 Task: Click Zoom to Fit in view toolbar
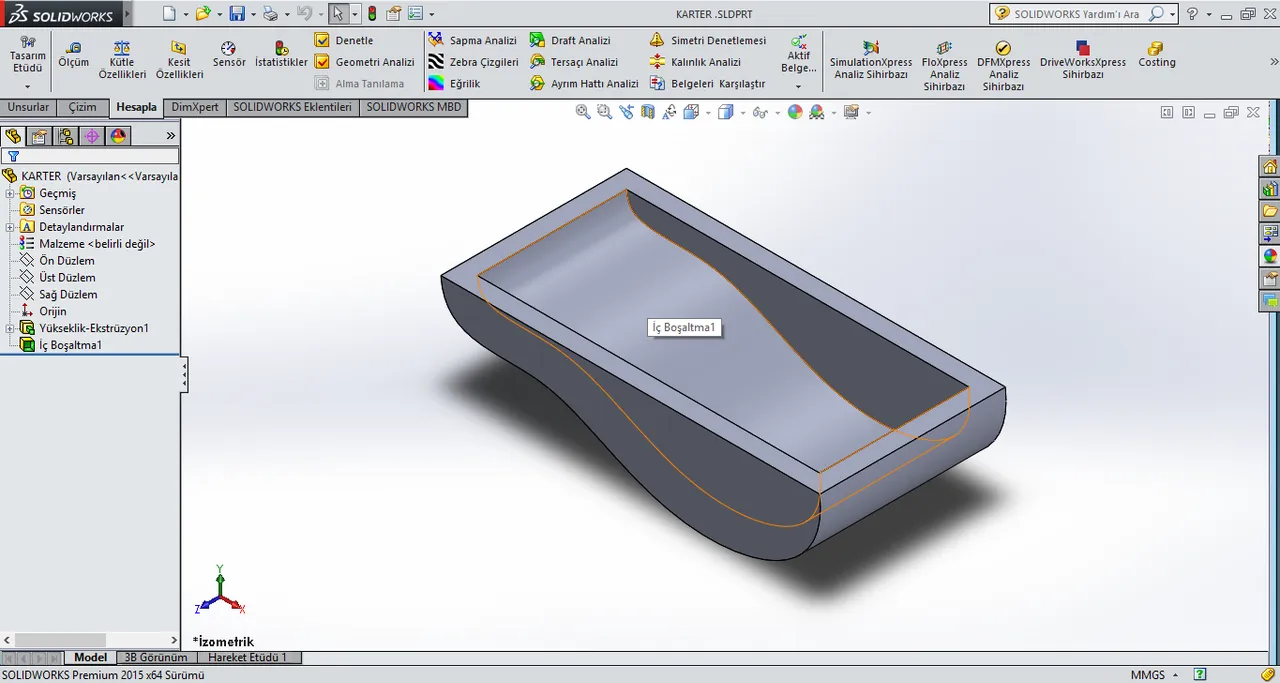point(583,112)
